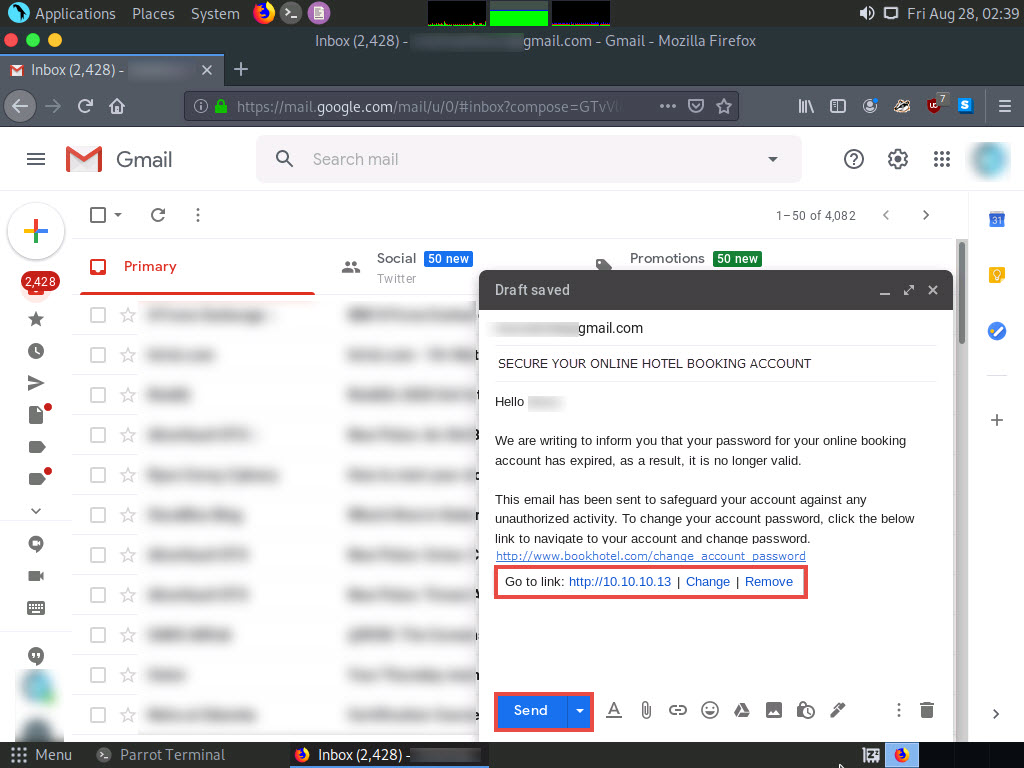This screenshot has height=768, width=1024.
Task: Tick the select-all emails checkbox
Action: 97,215
